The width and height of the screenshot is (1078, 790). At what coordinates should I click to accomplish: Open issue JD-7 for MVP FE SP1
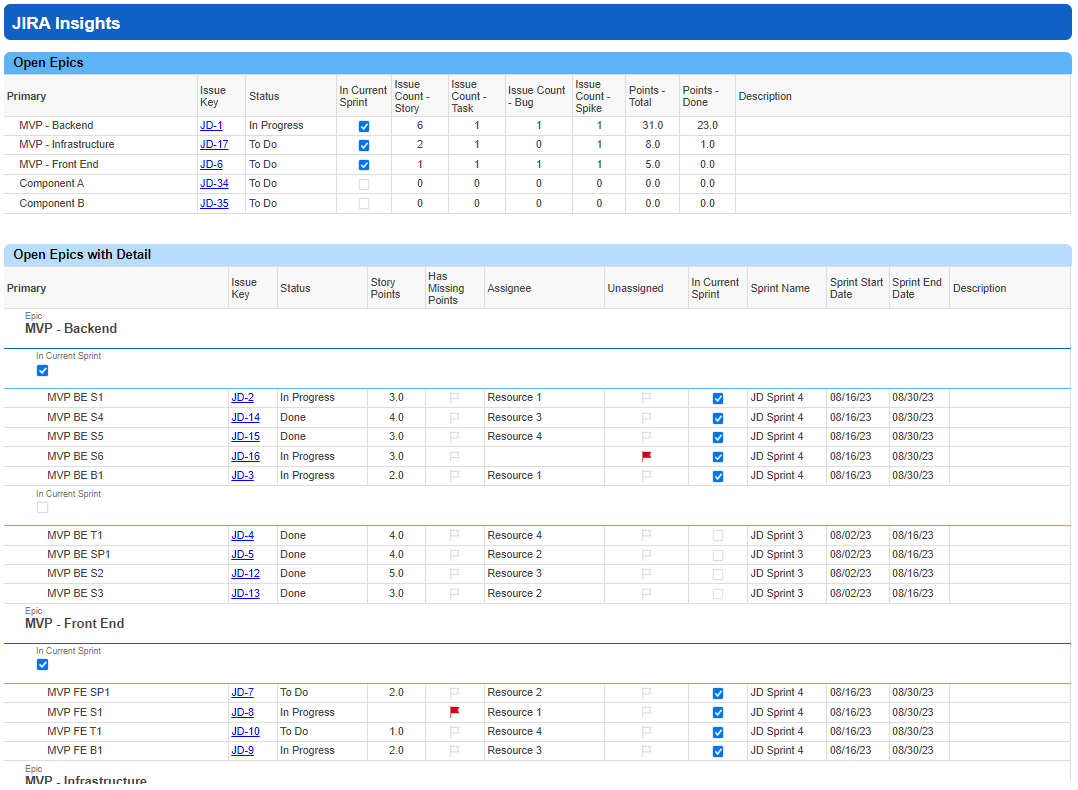pyautogui.click(x=242, y=692)
